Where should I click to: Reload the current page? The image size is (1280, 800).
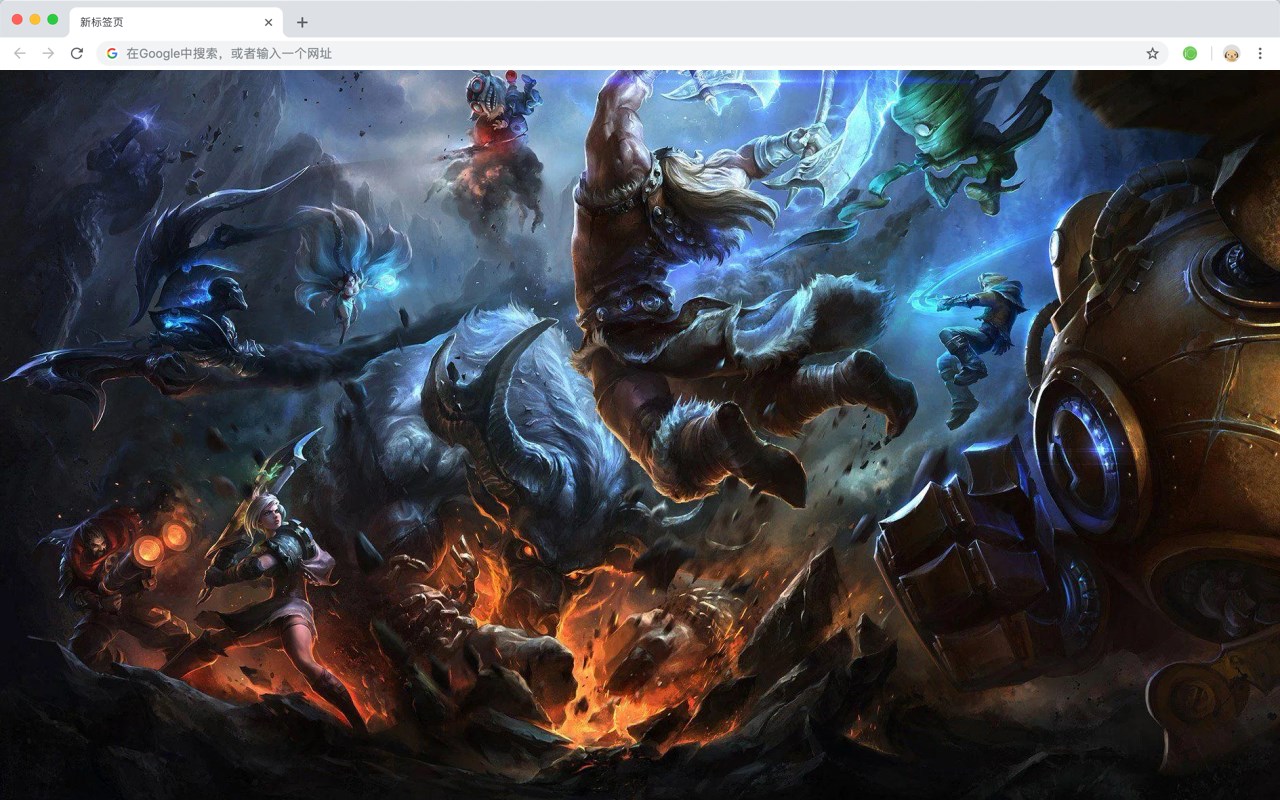click(x=77, y=53)
